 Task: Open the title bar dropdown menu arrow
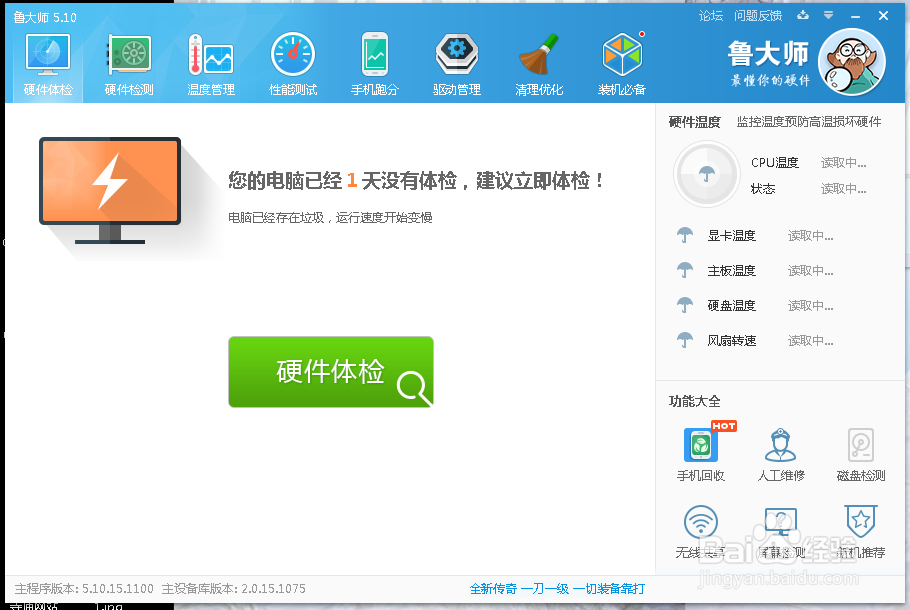tap(829, 16)
